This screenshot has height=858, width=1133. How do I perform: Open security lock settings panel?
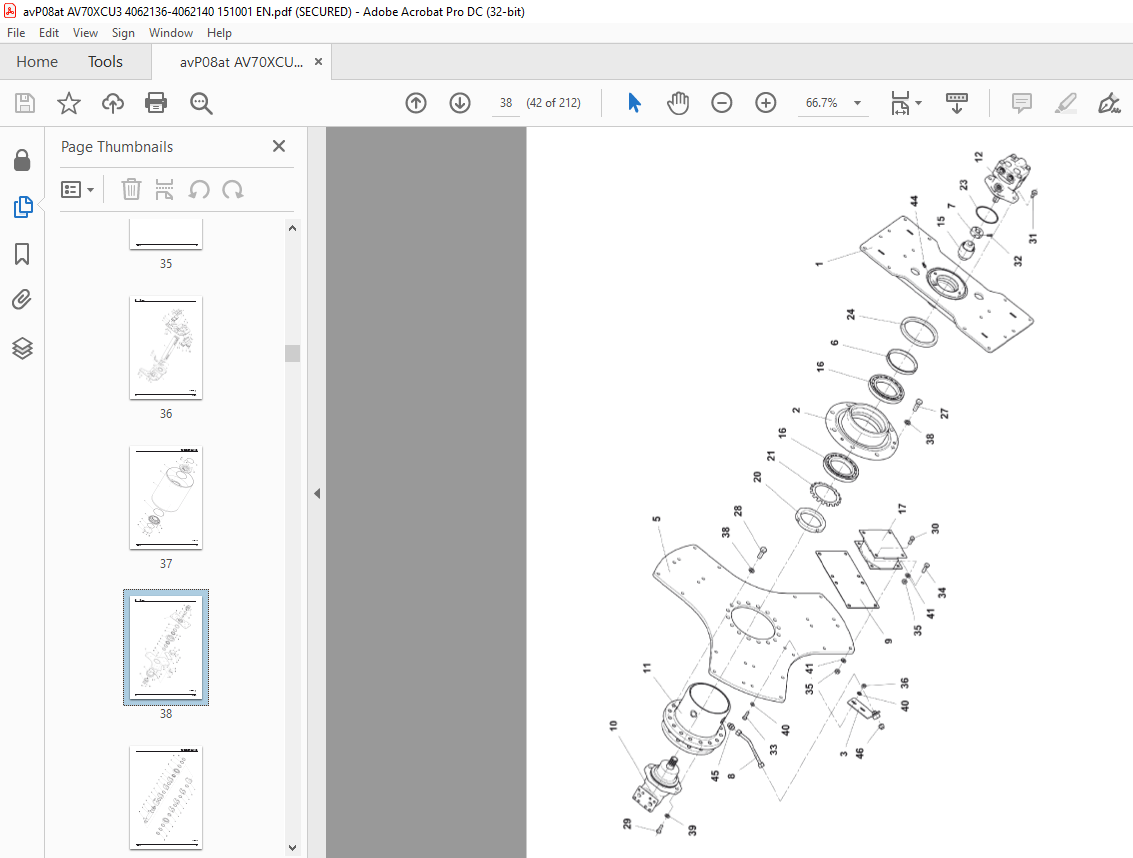click(x=22, y=160)
